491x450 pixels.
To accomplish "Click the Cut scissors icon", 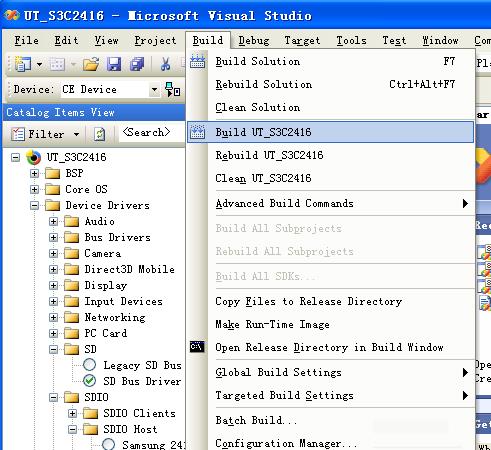I will (x=165, y=64).
